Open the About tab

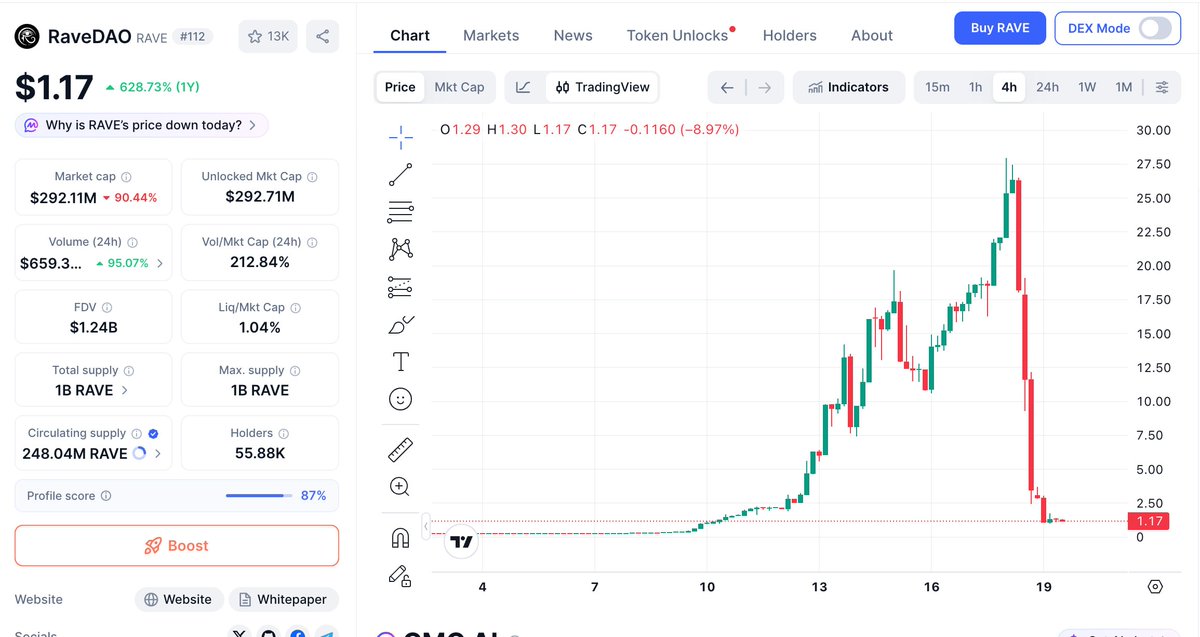872,35
